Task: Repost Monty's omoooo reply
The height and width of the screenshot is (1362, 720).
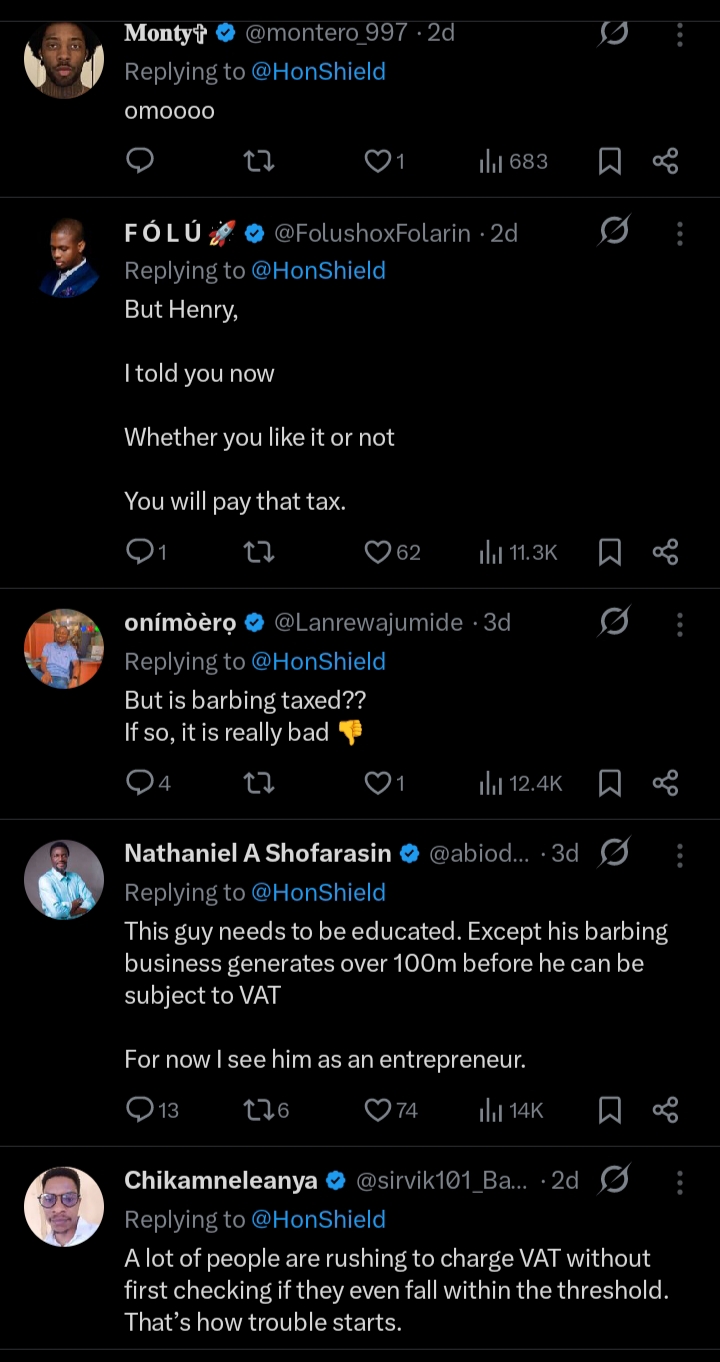Action: click(259, 162)
